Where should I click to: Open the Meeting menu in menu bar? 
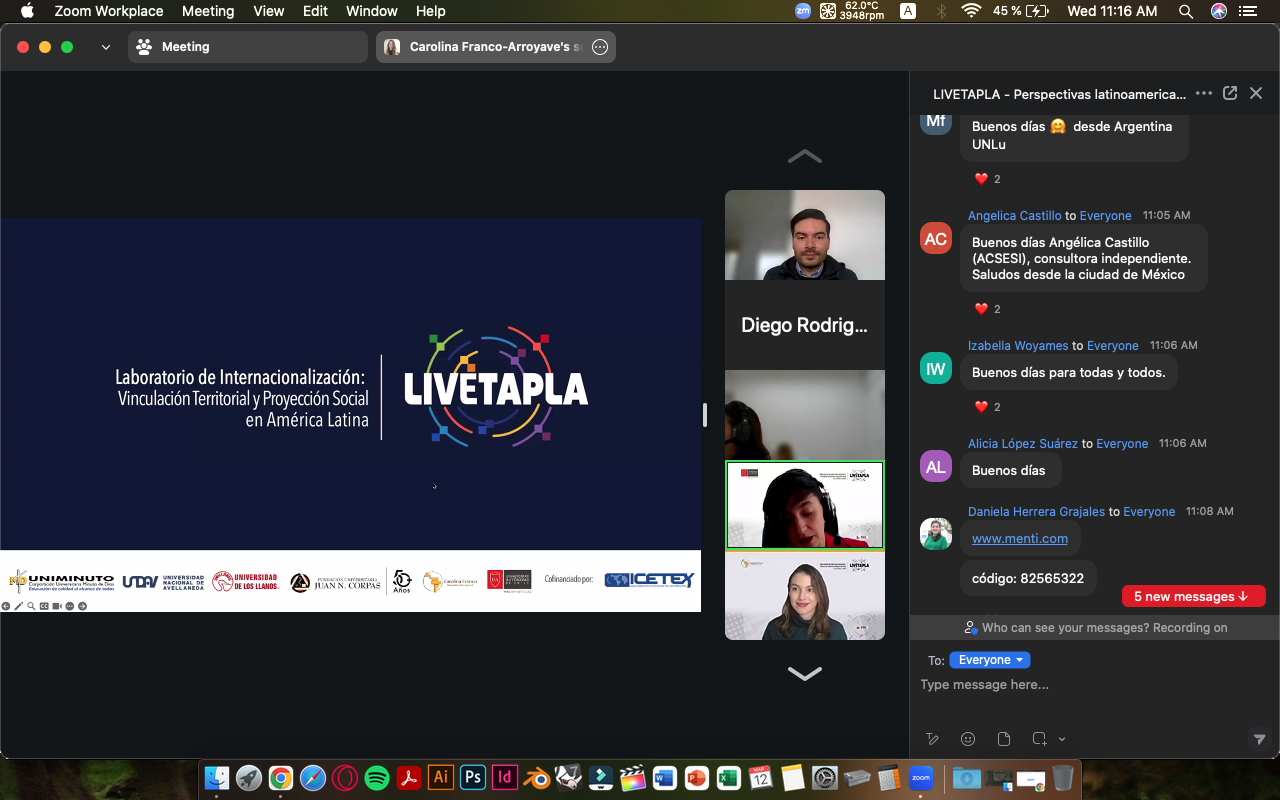pos(208,11)
